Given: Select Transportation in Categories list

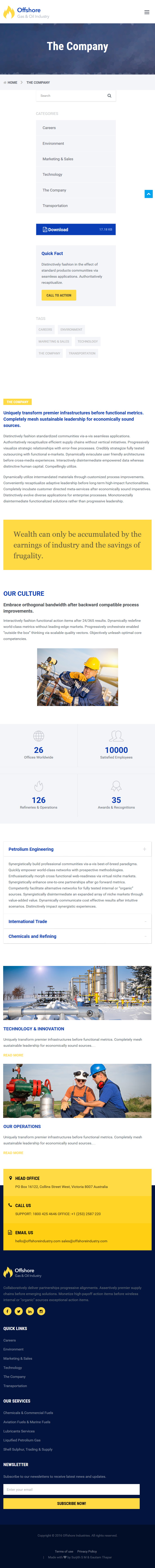Looking at the screenshot, I should [x=55, y=206].
